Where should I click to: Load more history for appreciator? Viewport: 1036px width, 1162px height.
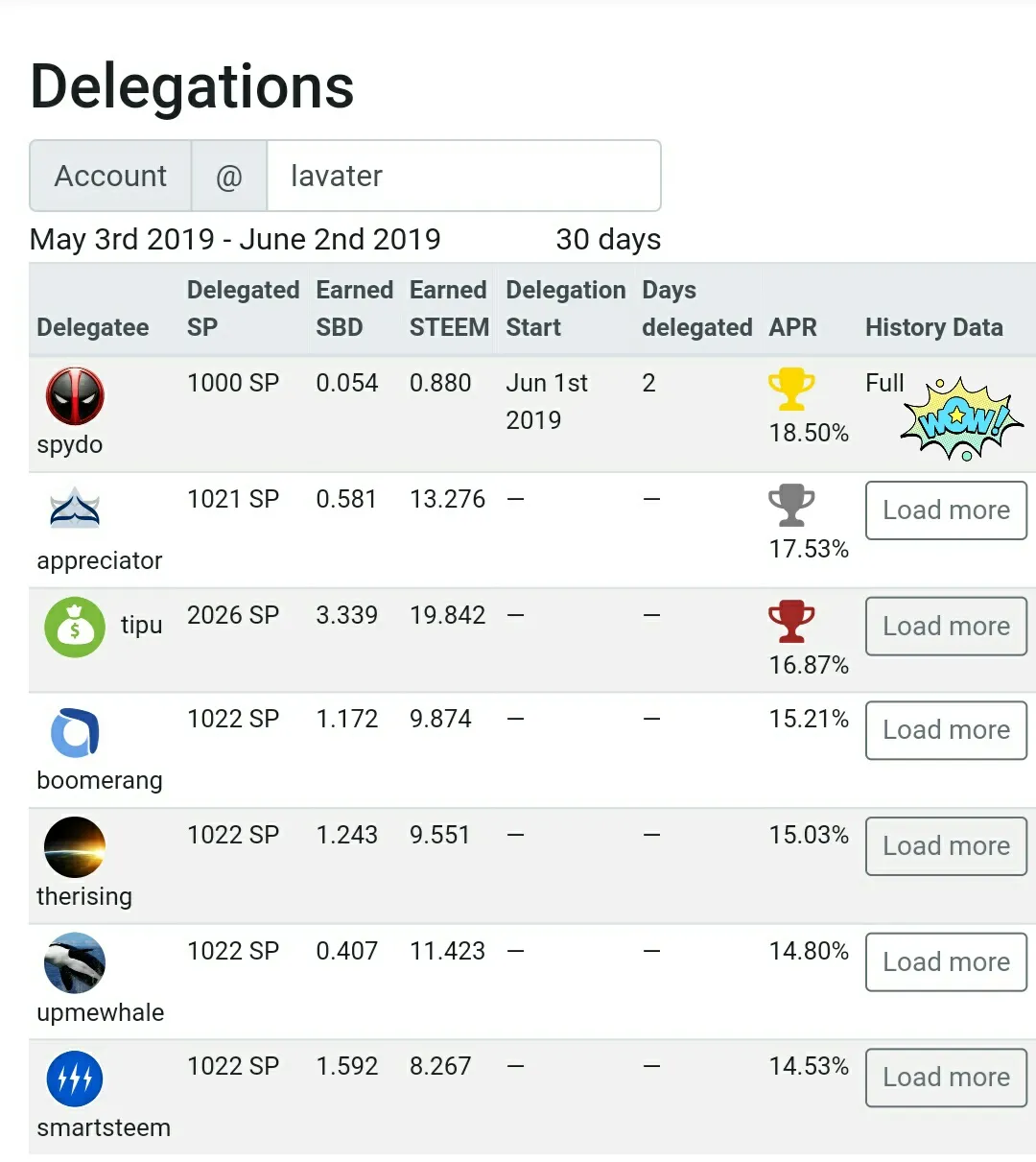coord(946,510)
